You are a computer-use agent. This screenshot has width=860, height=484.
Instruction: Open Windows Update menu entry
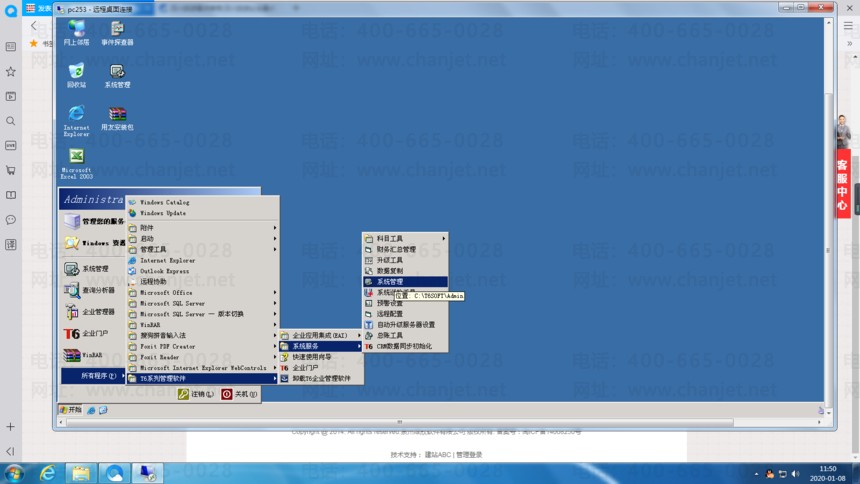click(202, 213)
